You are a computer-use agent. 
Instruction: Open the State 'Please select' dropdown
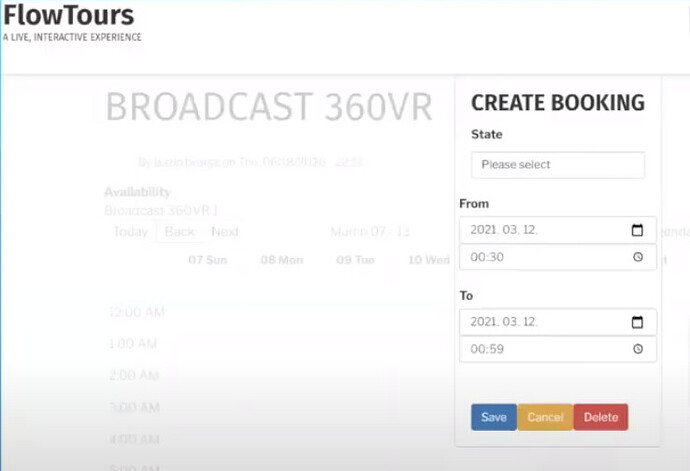(x=558, y=165)
